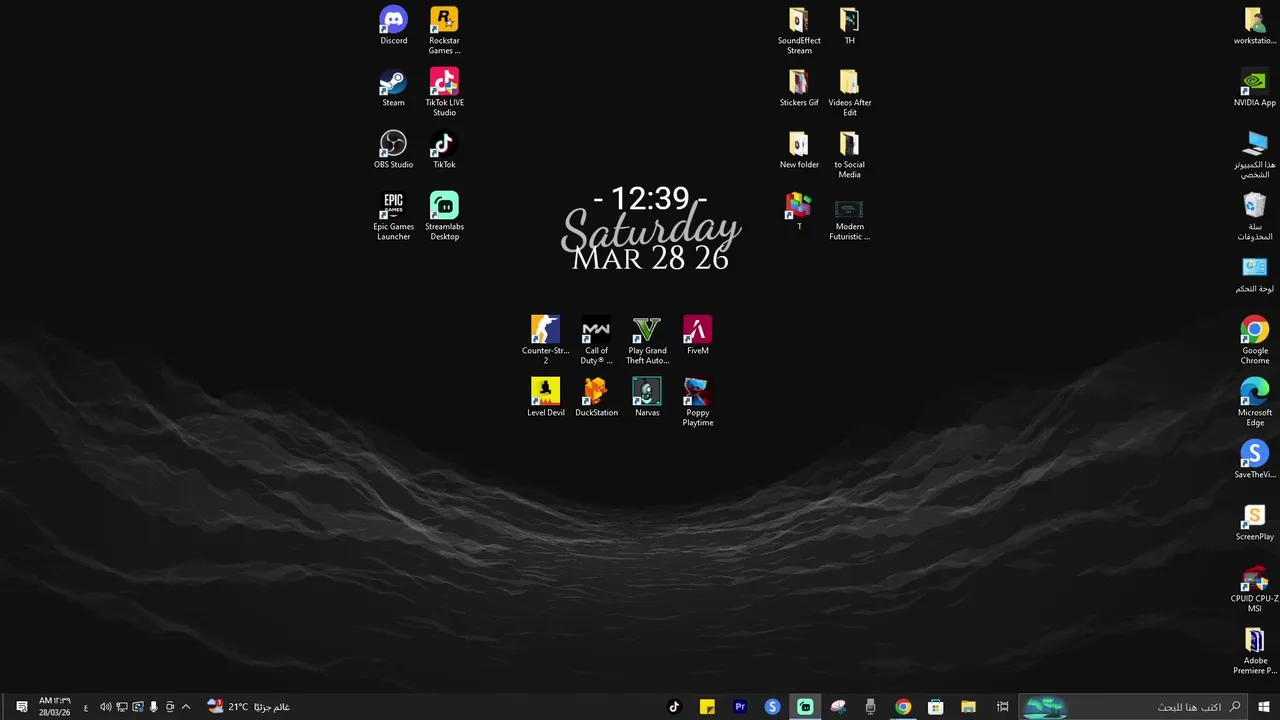Open the NVIDIA App shortcut
Image resolution: width=1280 pixels, height=720 pixels.
tap(1254, 88)
